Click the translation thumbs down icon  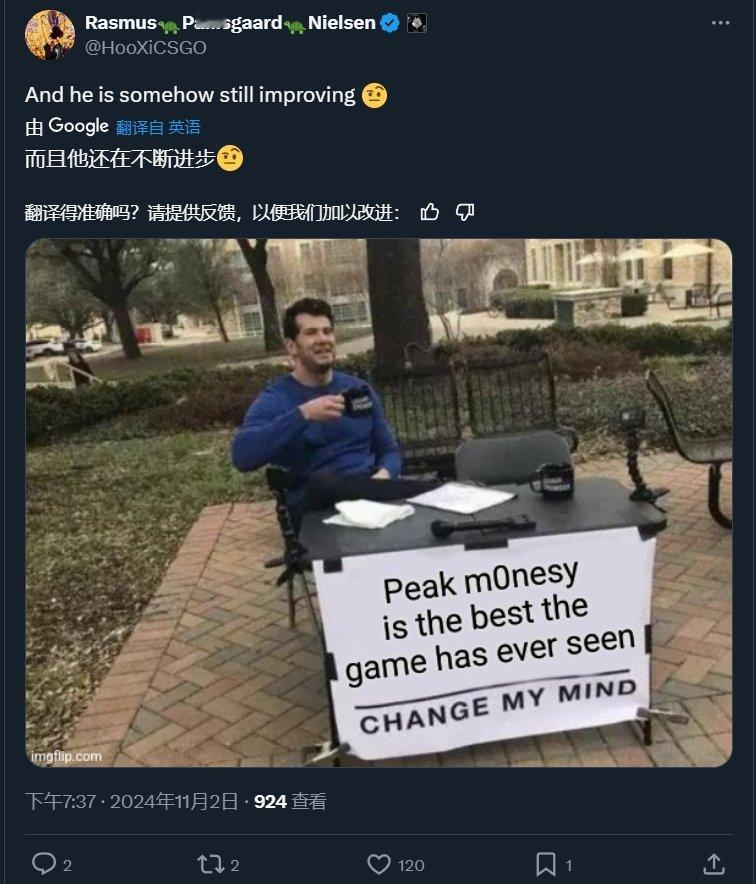pos(465,212)
